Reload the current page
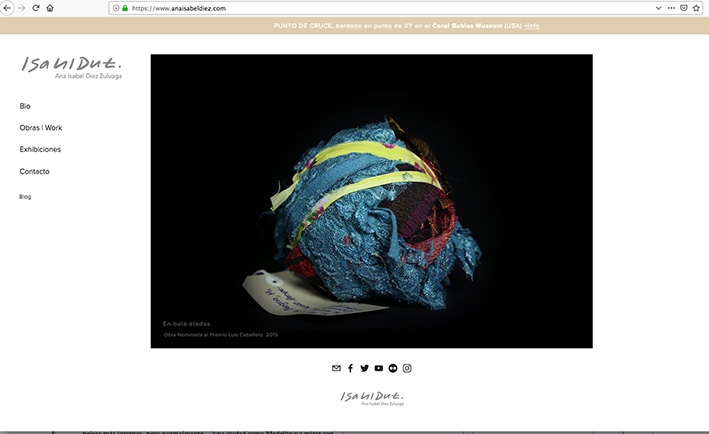This screenshot has height=434, width=709. pyautogui.click(x=36, y=8)
